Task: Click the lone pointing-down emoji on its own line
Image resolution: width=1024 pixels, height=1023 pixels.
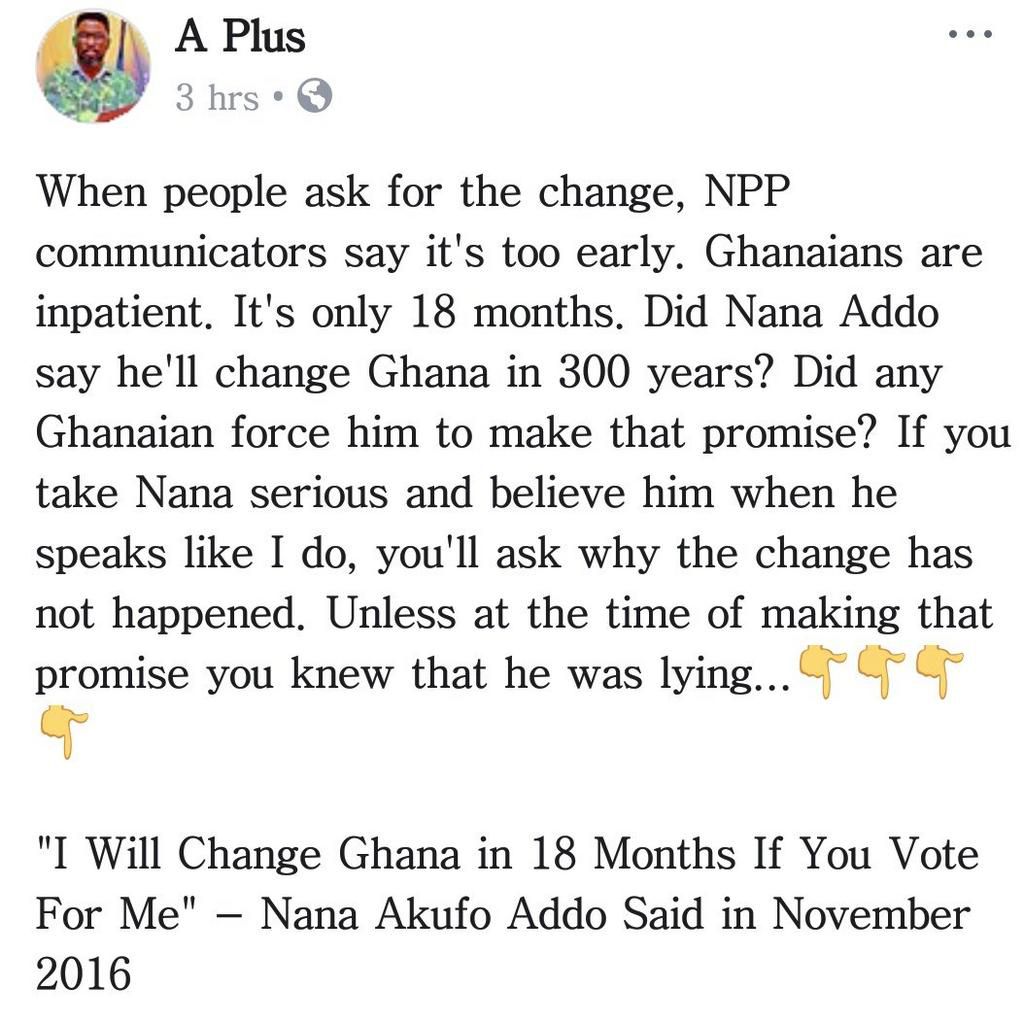Action: (x=63, y=732)
